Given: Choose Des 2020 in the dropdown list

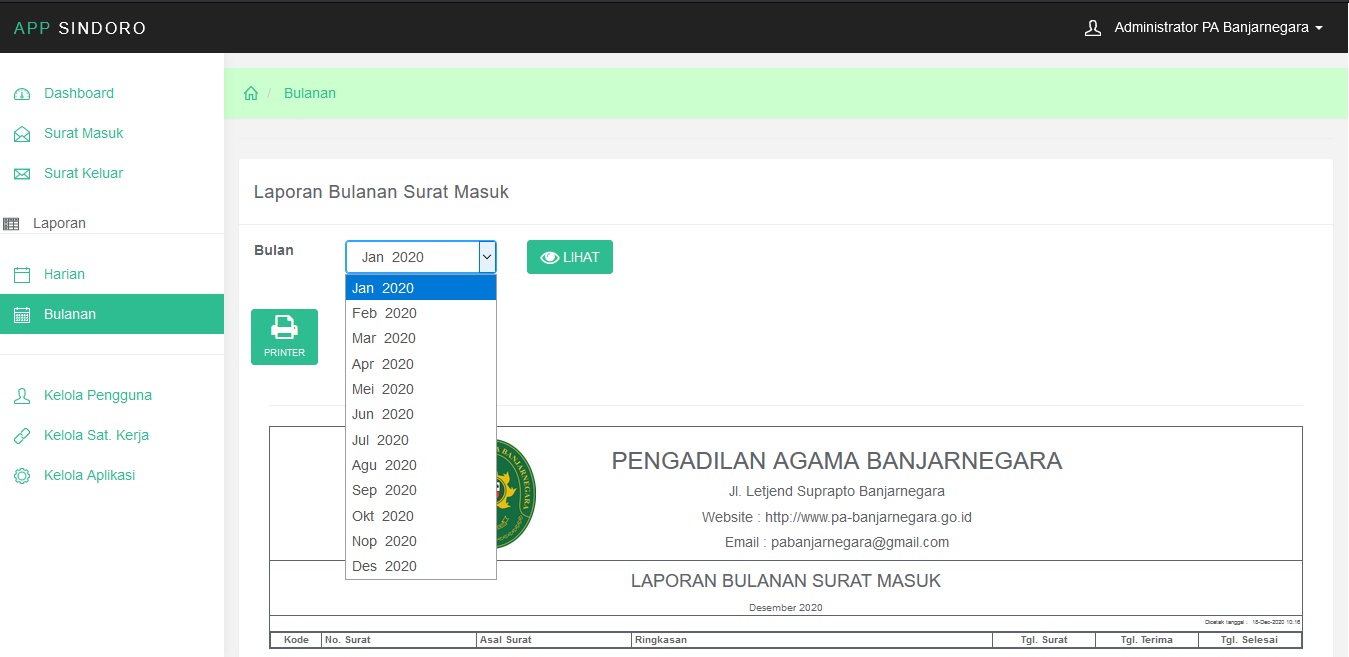Looking at the screenshot, I should point(384,566).
